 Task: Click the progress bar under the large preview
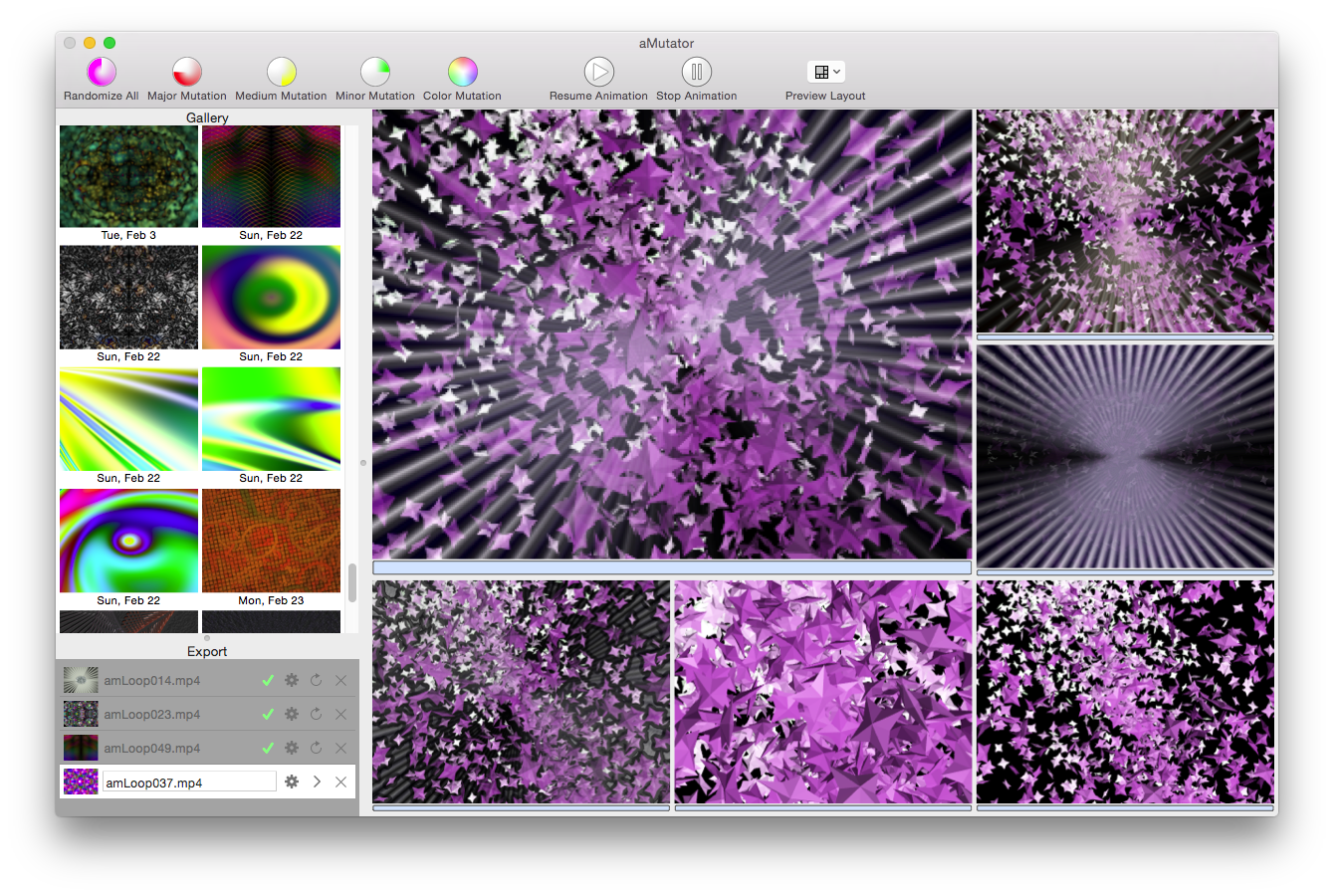[671, 567]
